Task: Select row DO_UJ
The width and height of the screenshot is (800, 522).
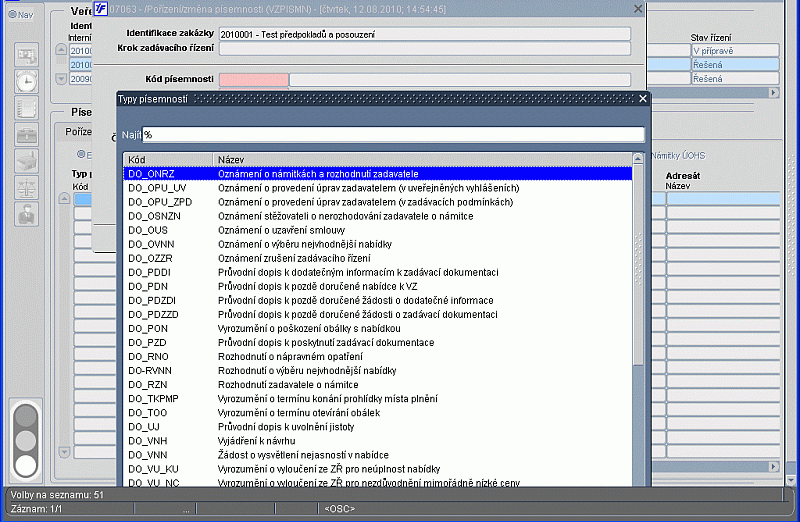Action: coord(378,427)
